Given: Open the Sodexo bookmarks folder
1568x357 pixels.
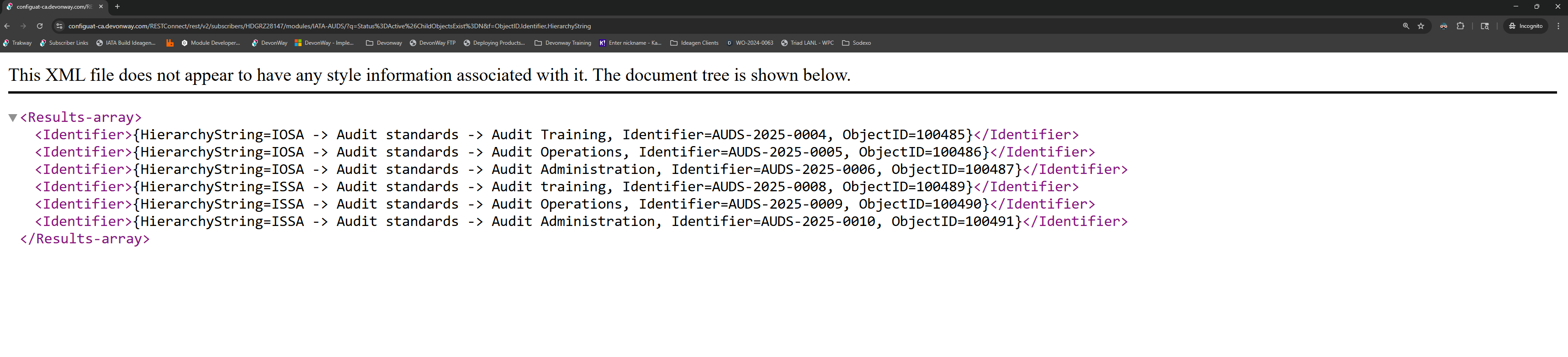Looking at the screenshot, I should (857, 43).
